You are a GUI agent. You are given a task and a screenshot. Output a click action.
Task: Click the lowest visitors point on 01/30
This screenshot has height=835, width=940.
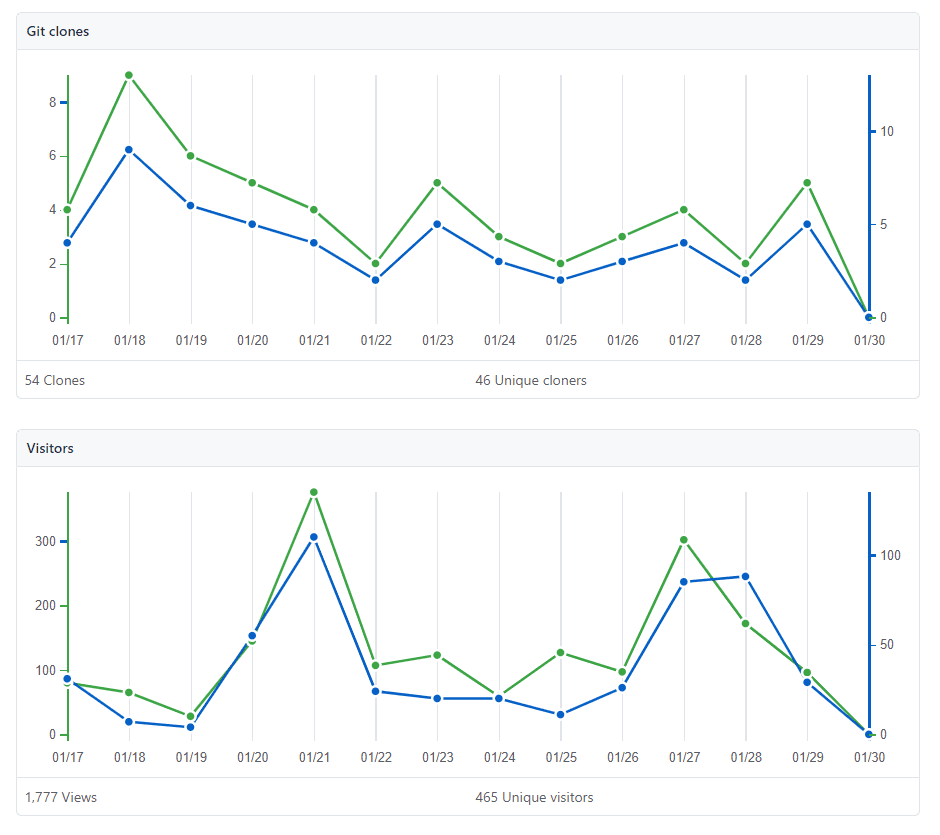(x=869, y=733)
